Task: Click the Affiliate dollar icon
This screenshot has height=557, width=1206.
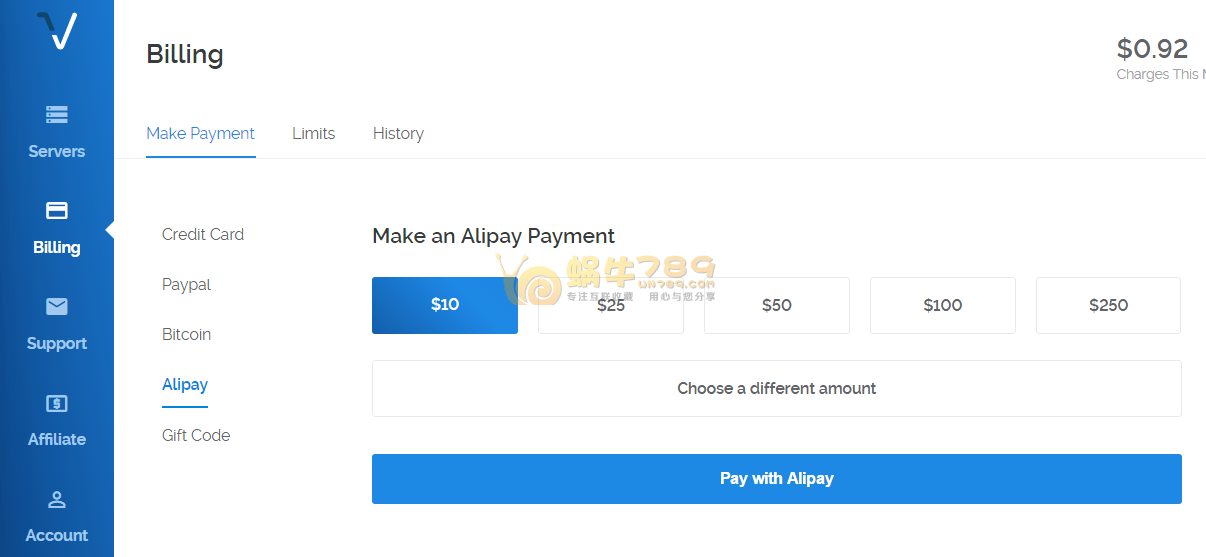Action: [x=57, y=403]
